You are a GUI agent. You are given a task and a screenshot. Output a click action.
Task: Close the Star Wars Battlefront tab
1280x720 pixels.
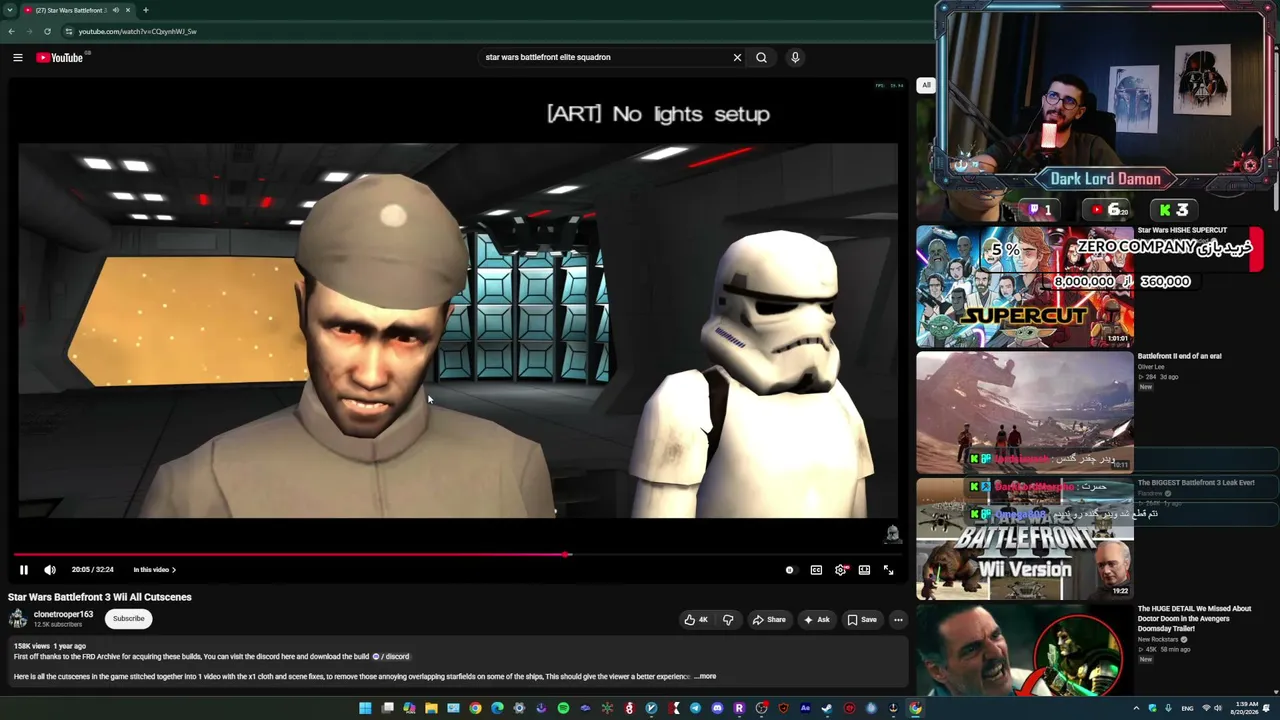click(128, 10)
